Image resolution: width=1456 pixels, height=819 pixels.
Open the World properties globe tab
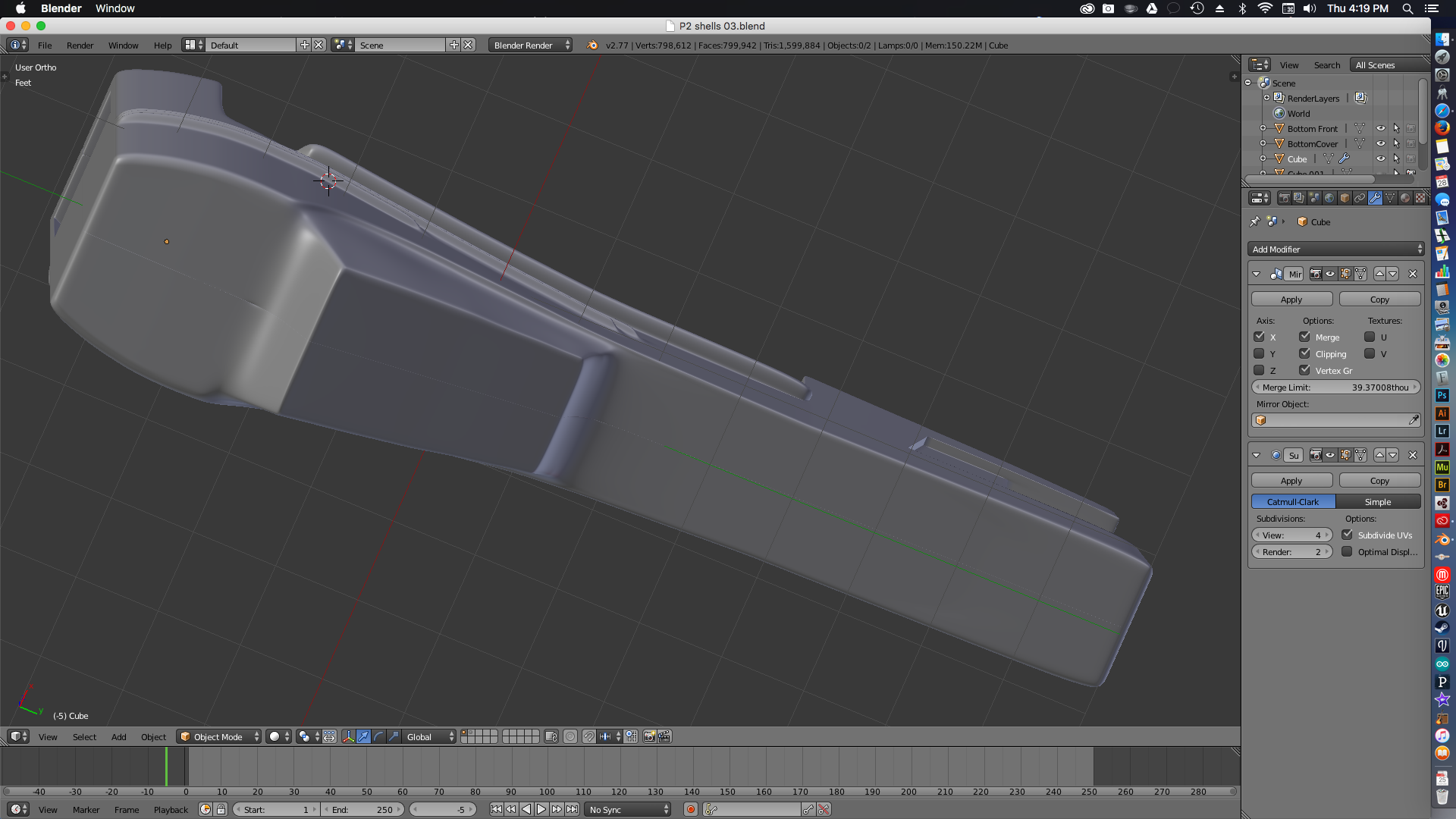(1329, 198)
